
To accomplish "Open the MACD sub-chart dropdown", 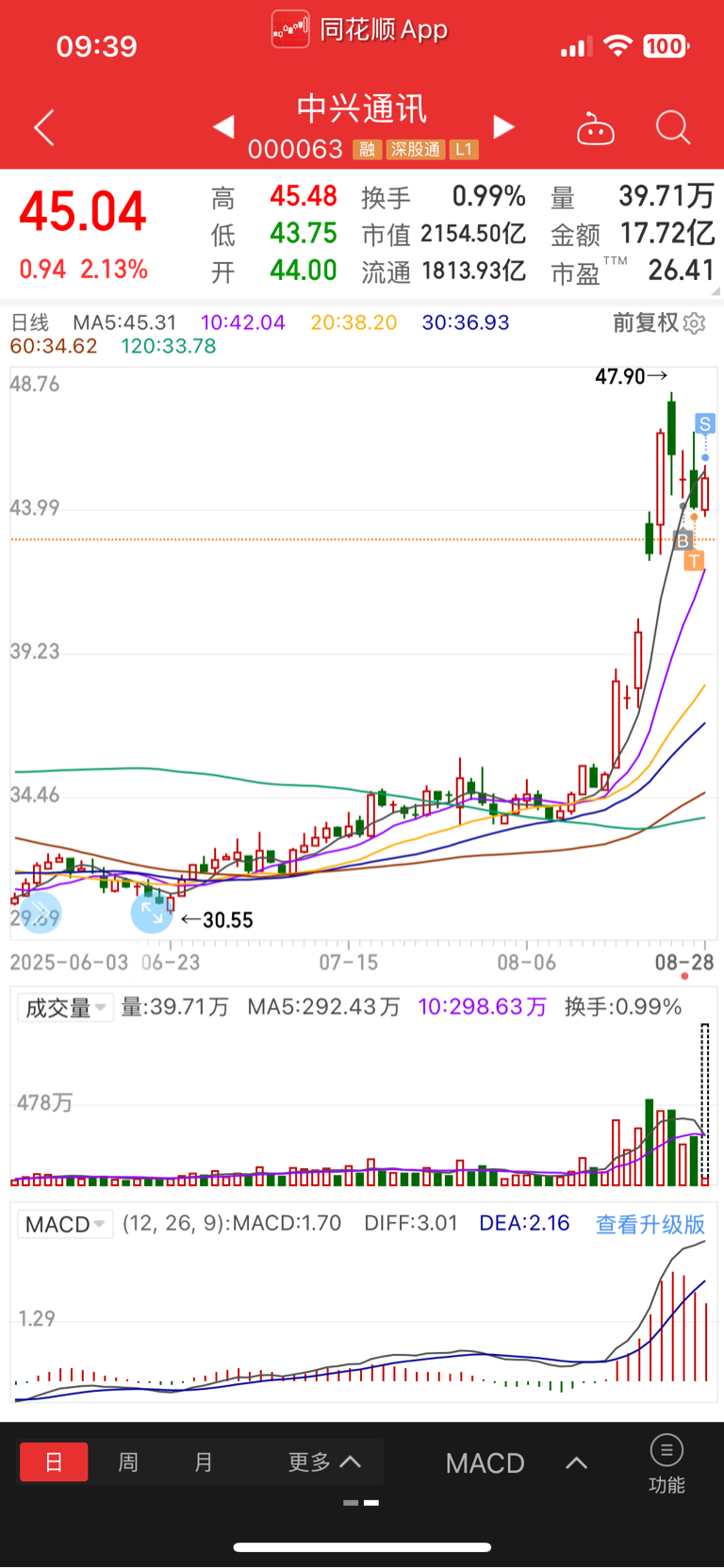I will [x=65, y=1225].
